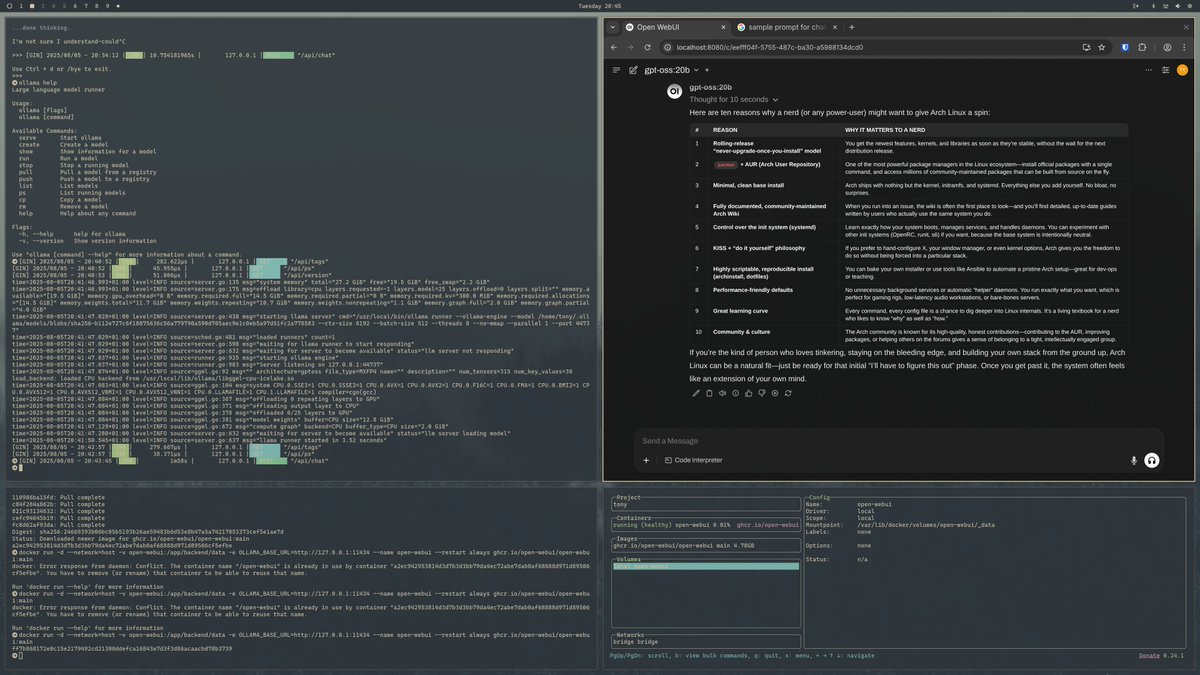The height and width of the screenshot is (675, 1200).
Task: Open the chat three-dots options menu
Action: 1148,70
